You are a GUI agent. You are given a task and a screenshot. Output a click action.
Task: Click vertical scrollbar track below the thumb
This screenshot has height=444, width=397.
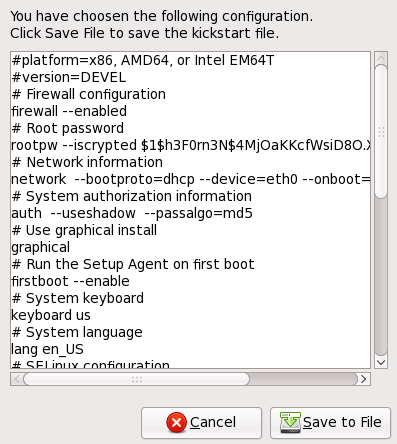[x=381, y=277]
